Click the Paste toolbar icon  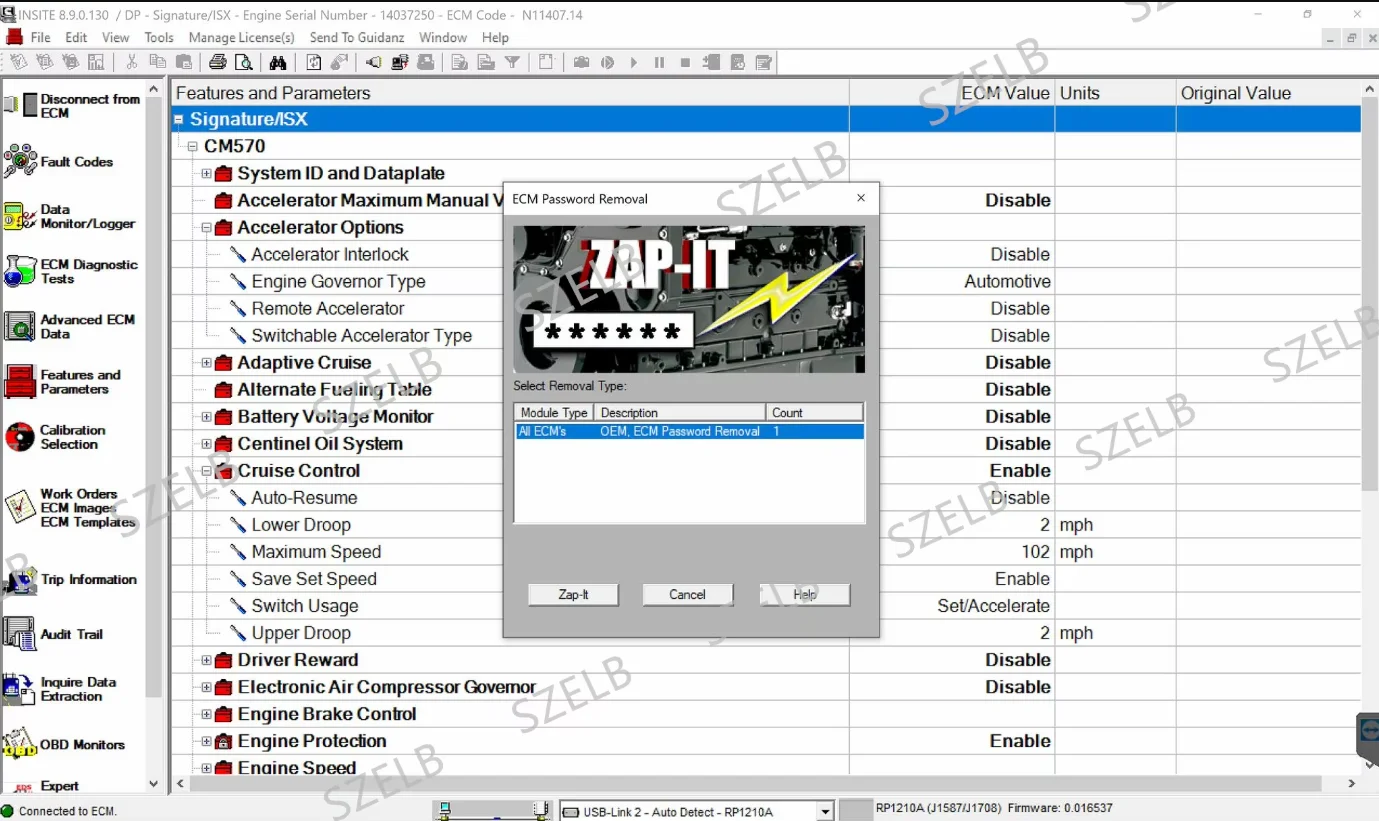[x=183, y=62]
